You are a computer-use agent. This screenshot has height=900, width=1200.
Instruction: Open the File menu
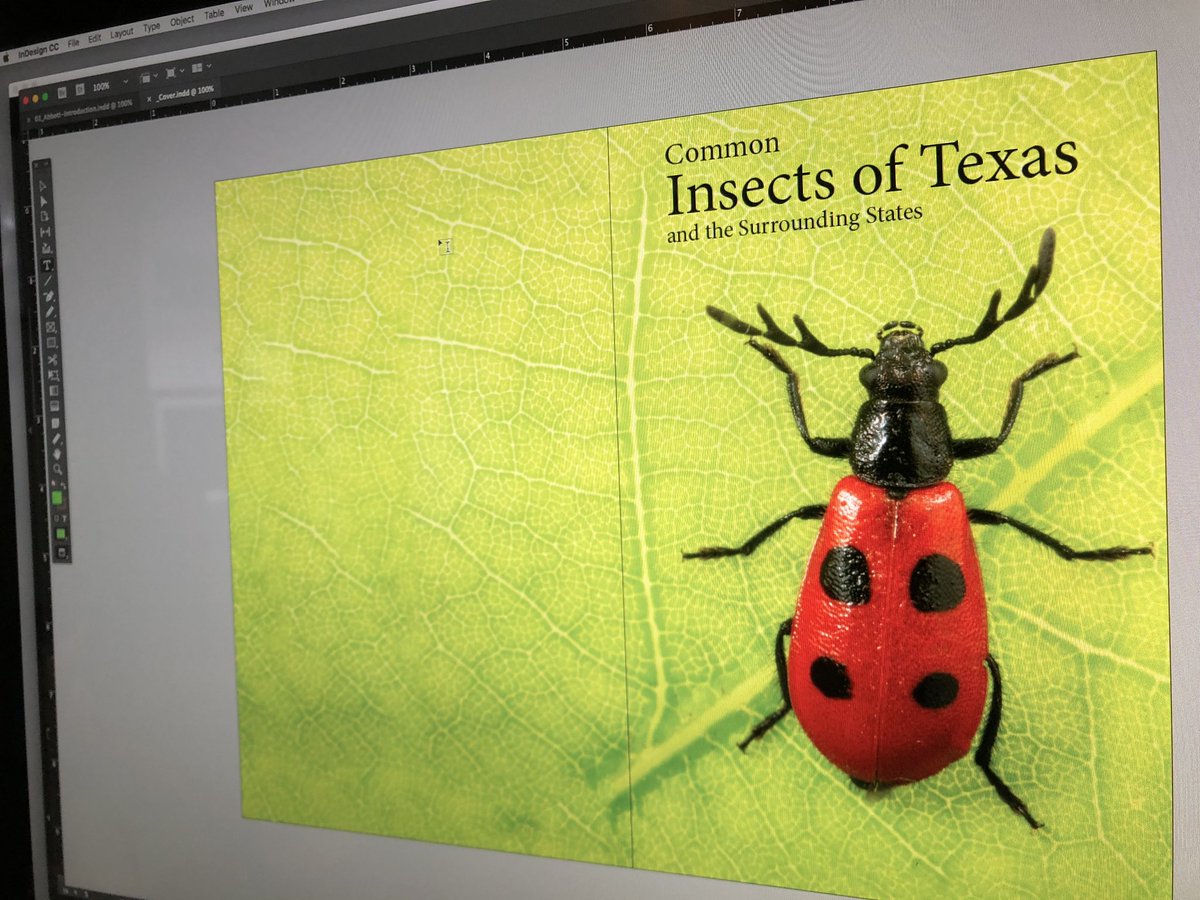point(73,44)
